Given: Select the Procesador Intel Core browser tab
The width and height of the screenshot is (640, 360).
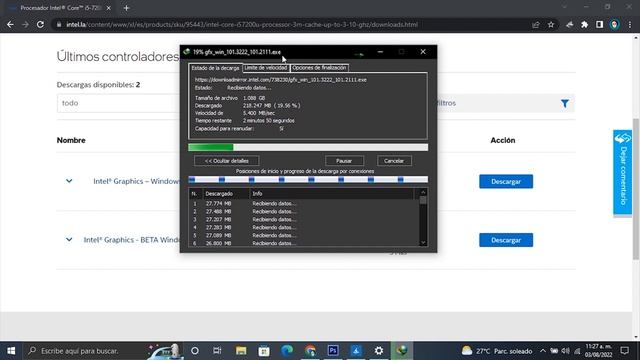Looking at the screenshot, I should [60, 8].
